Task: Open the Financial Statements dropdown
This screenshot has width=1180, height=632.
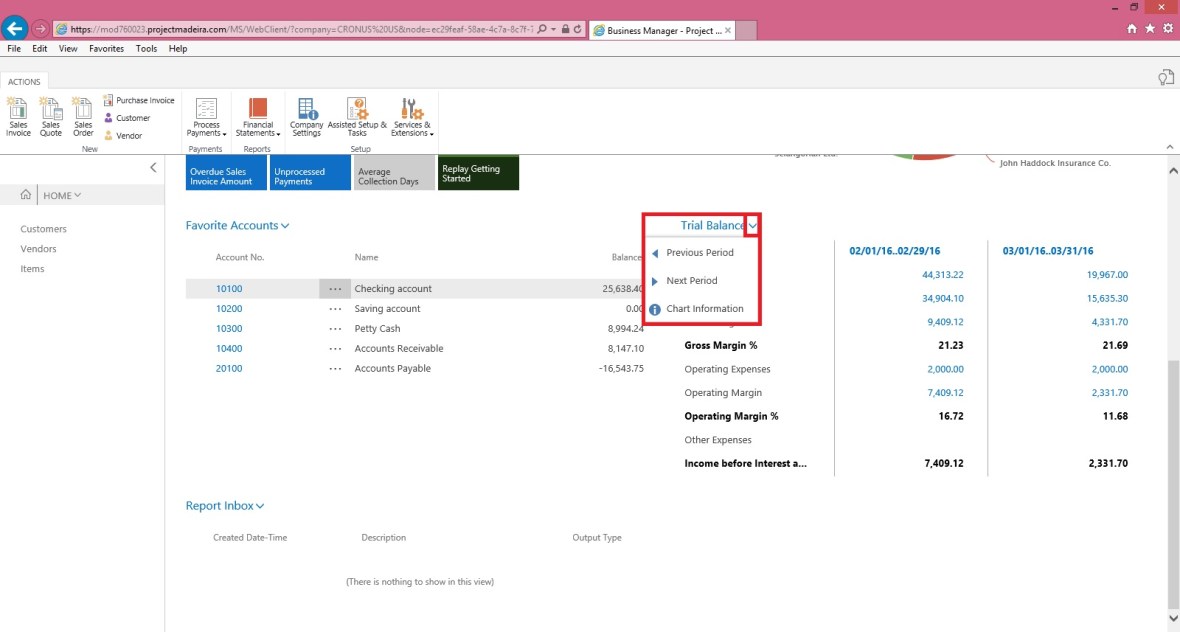Action: tap(258, 118)
